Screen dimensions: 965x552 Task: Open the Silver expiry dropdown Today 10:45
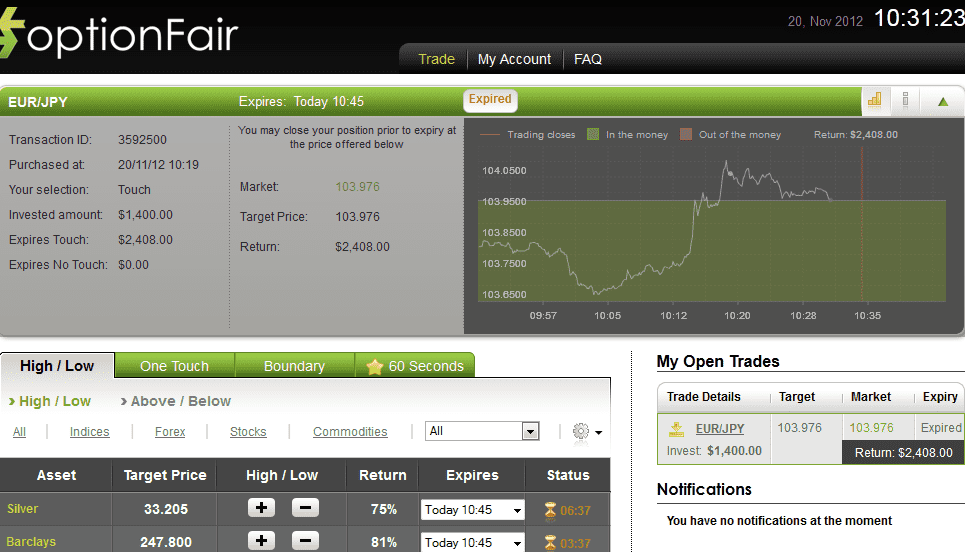472,510
